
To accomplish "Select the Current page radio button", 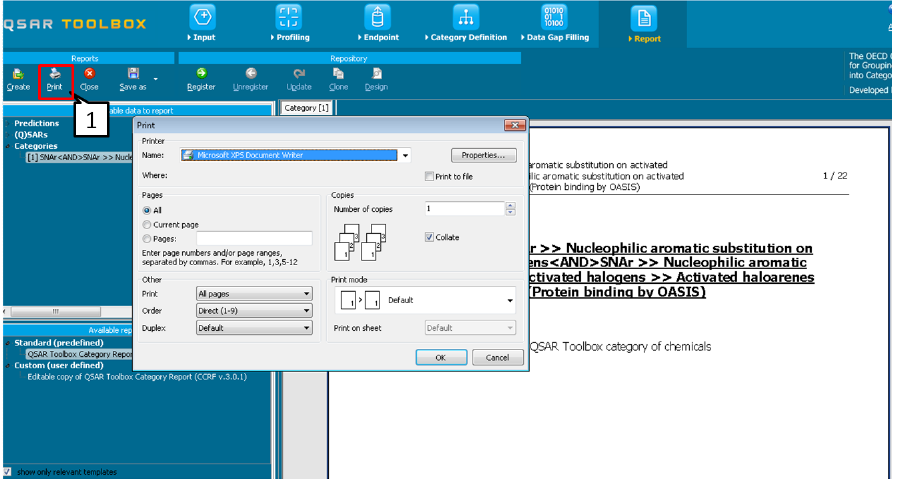I will click(x=147, y=224).
